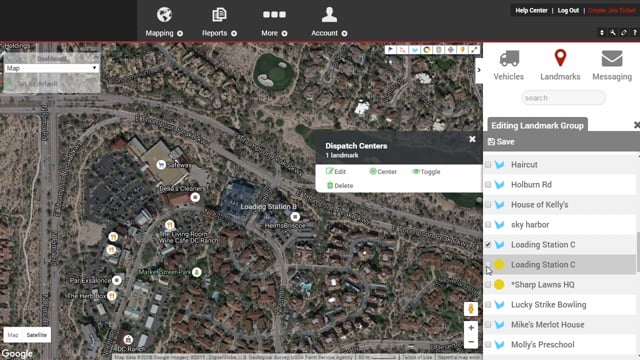
Task: Click the Street View pegman icon
Action: click(x=471, y=309)
